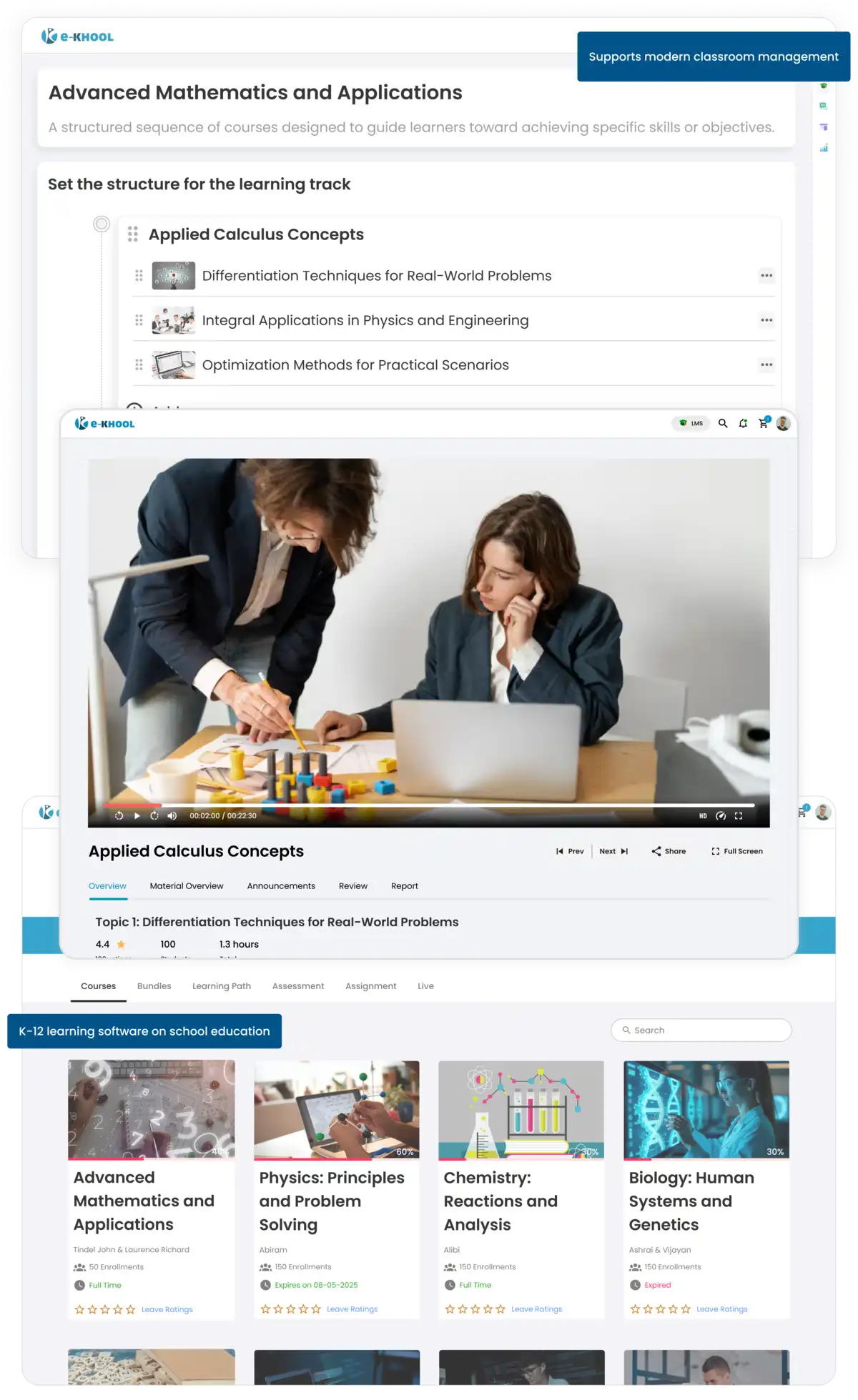Click Leave Ratings for Advanced Mathematics
The image size is (858, 1400).
(167, 1309)
